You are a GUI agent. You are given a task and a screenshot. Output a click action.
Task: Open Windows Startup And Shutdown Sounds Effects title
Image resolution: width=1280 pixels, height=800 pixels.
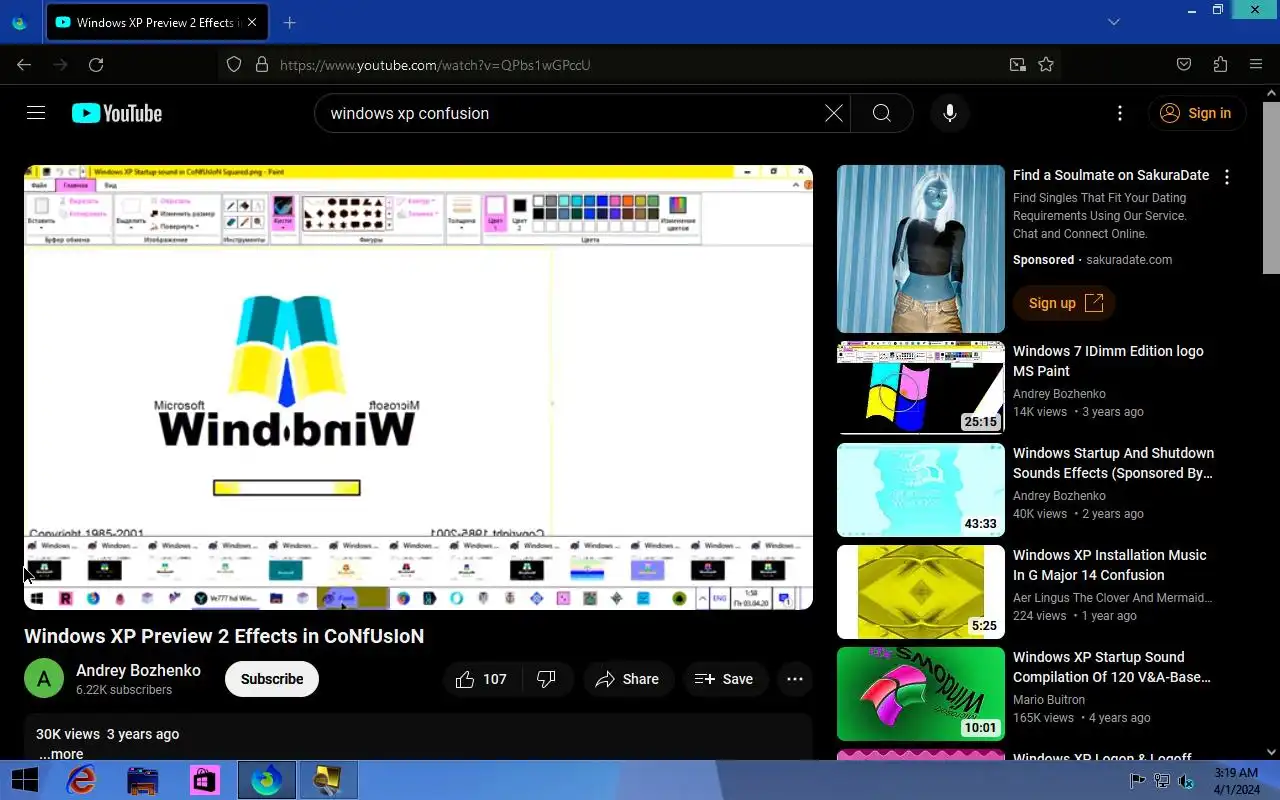tap(1113, 463)
